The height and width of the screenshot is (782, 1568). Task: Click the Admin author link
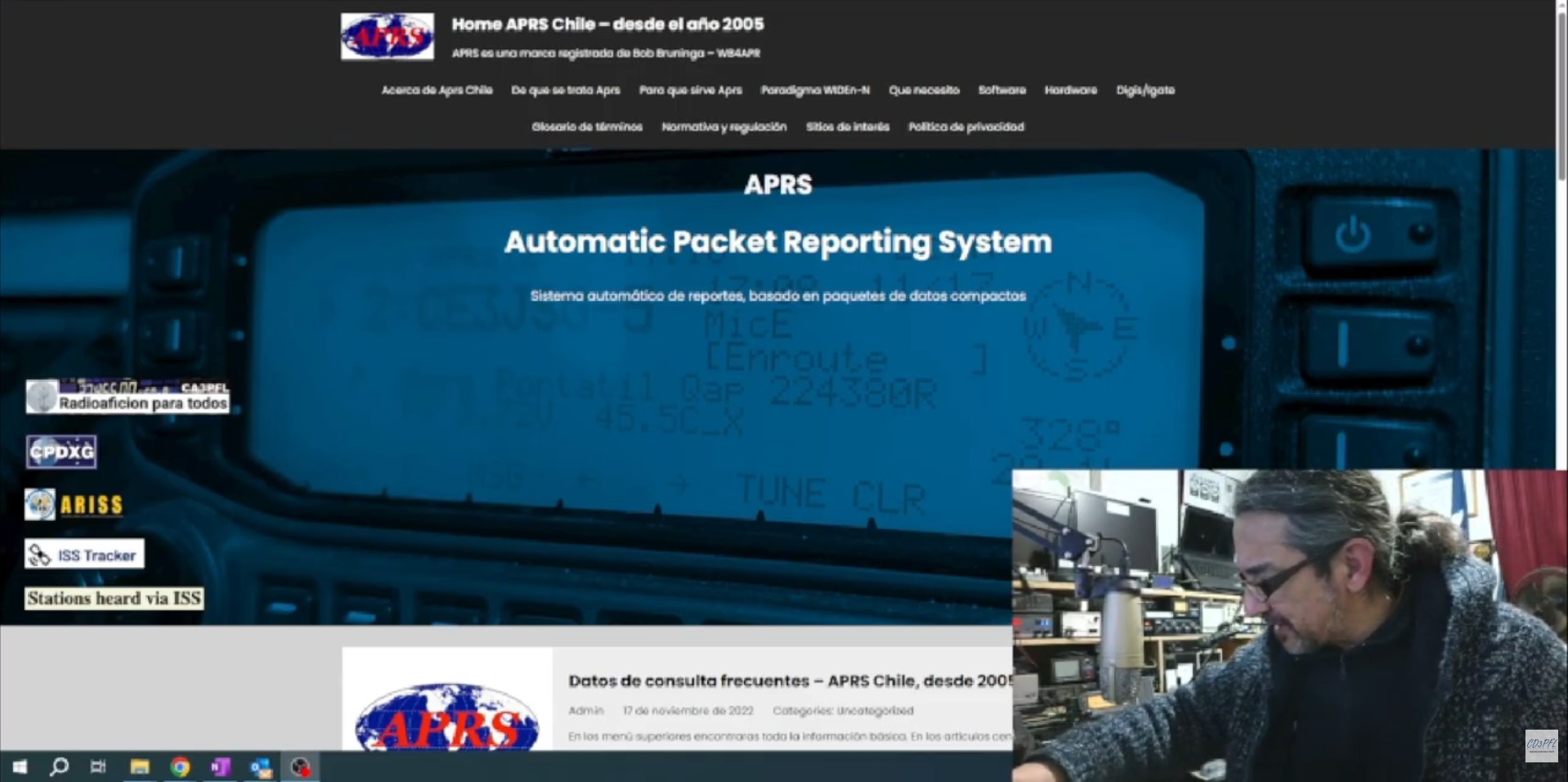585,711
